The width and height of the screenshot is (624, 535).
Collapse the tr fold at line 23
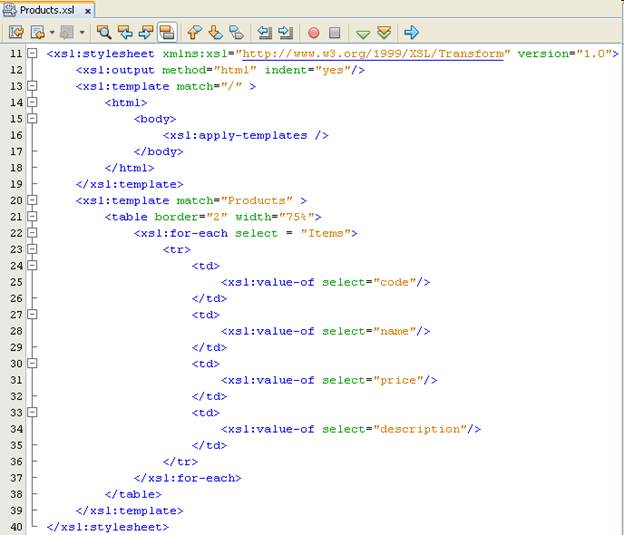(32, 249)
